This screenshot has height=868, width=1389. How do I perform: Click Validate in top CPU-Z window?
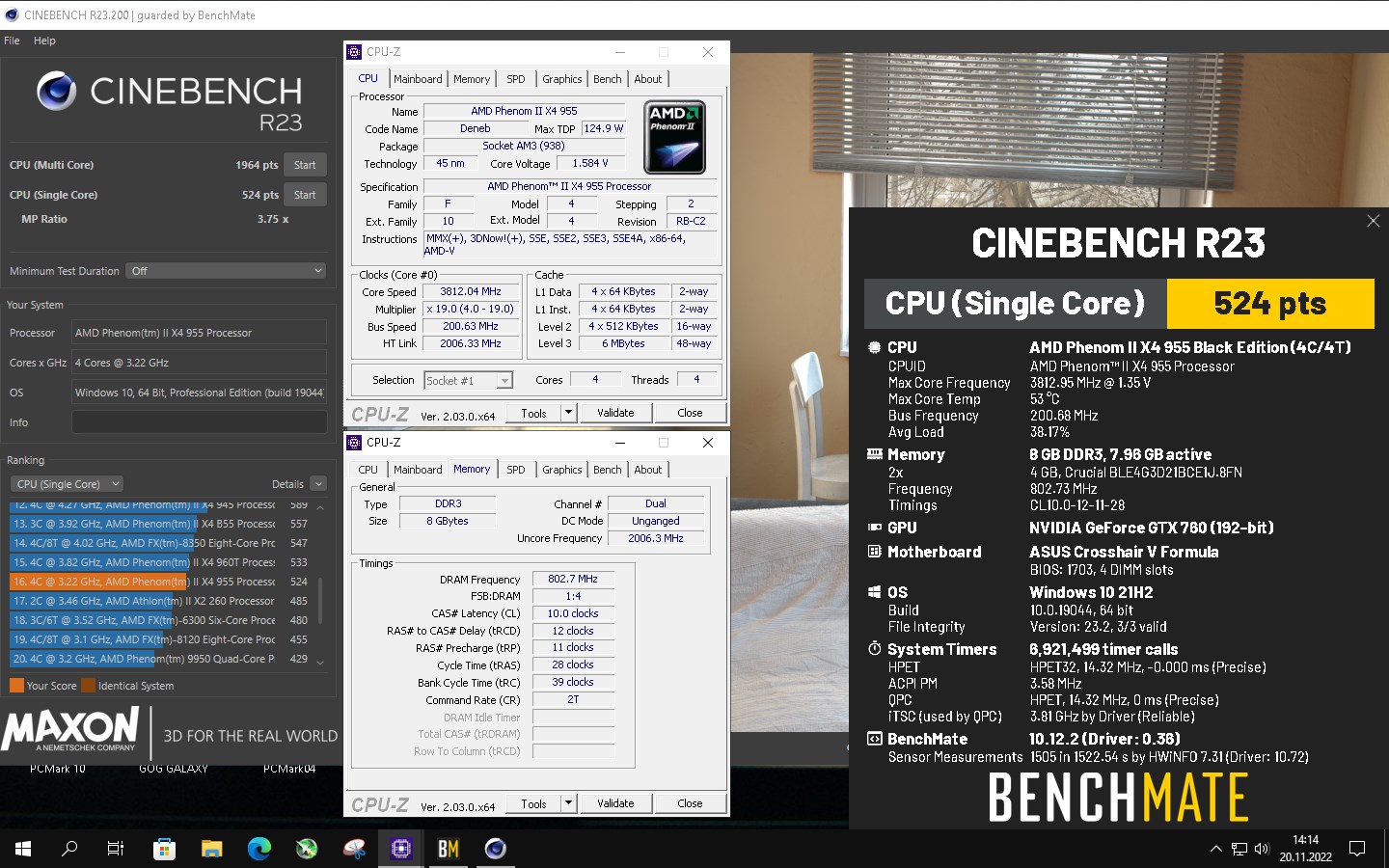pyautogui.click(x=615, y=413)
